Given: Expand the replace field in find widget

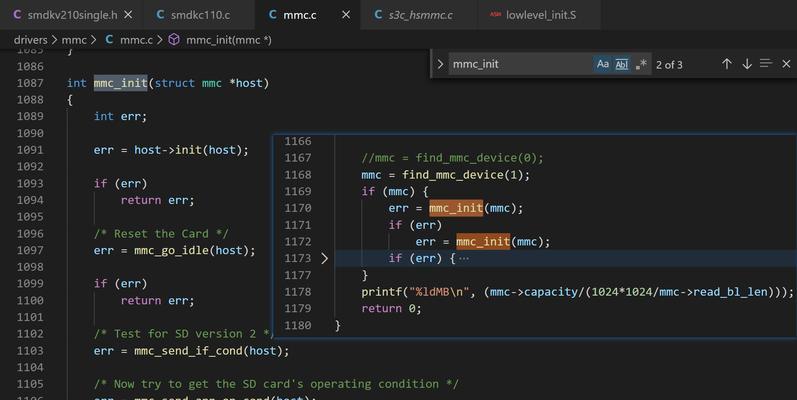Looking at the screenshot, I should (440, 64).
